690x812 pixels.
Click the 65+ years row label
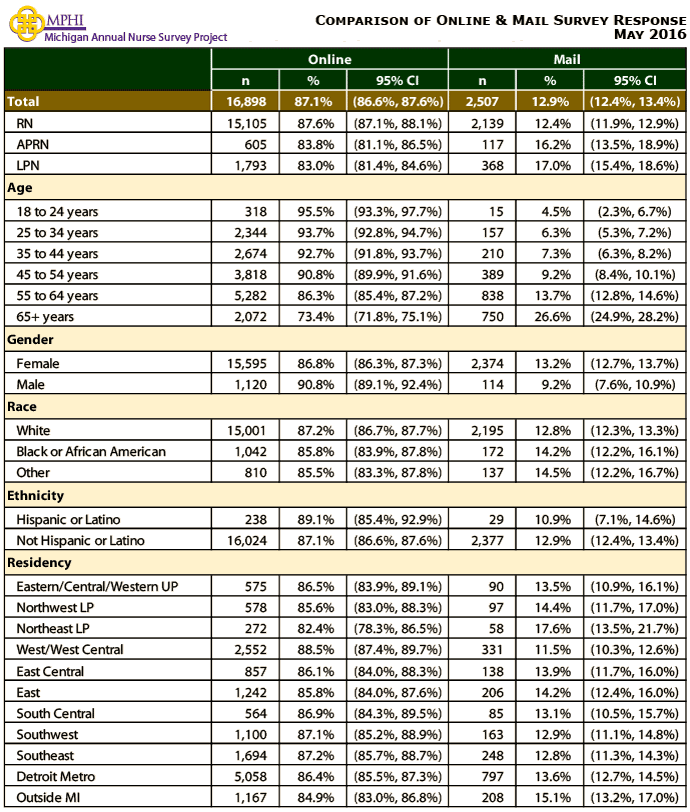click(x=45, y=317)
